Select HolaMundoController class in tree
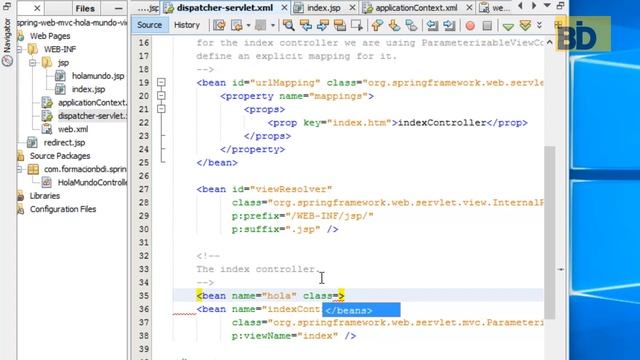 [x=92, y=183]
